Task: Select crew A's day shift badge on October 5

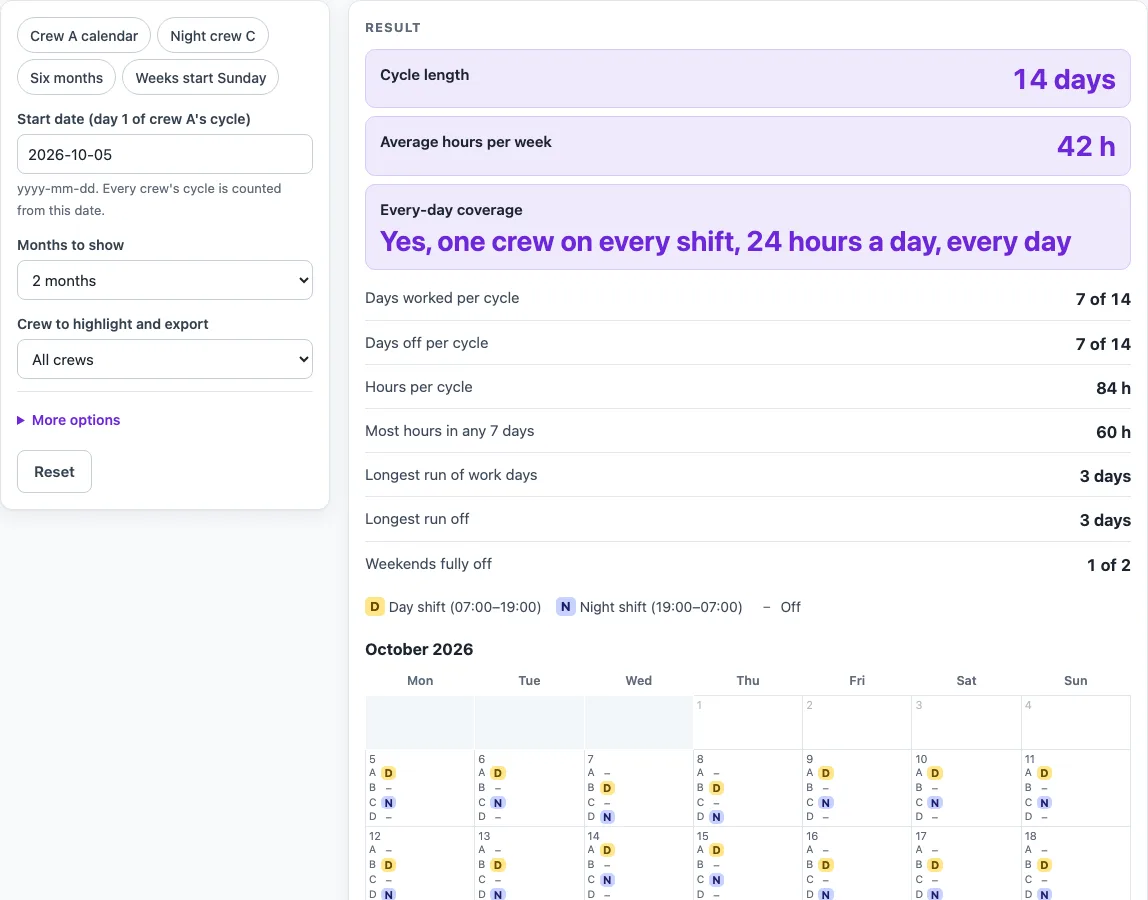Action: [x=388, y=773]
